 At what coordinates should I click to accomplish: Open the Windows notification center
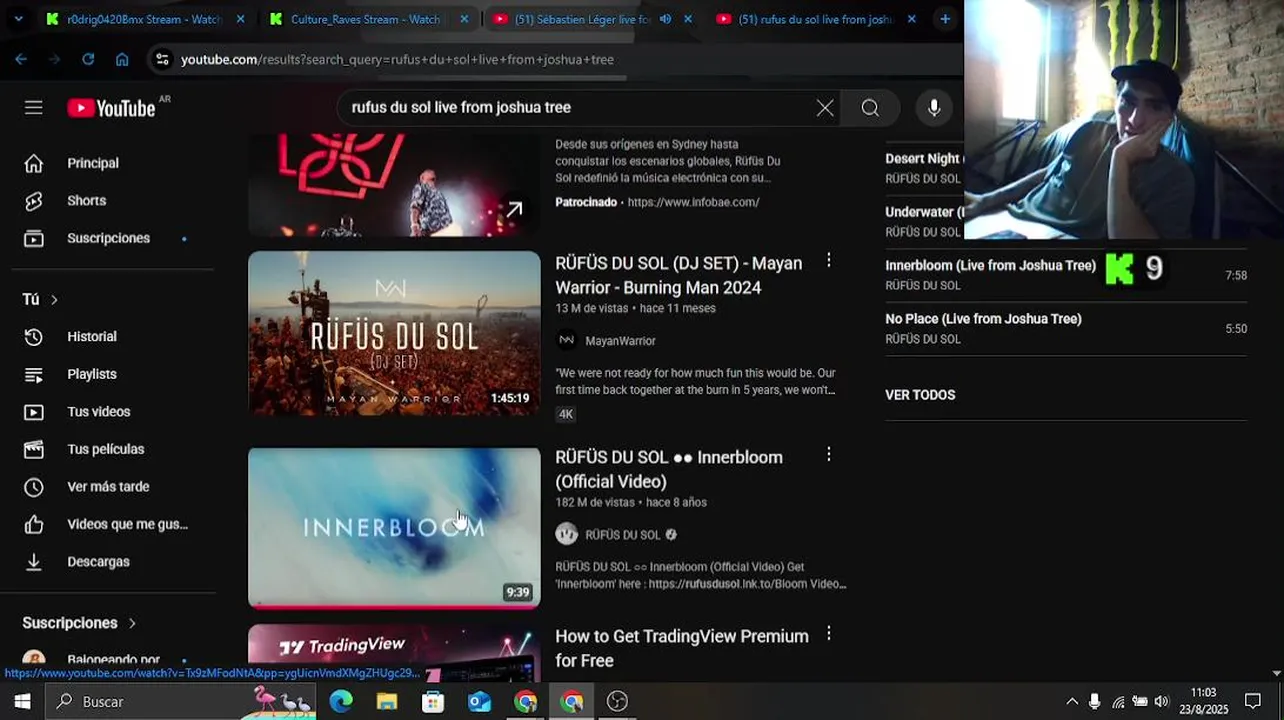[x=1253, y=702]
